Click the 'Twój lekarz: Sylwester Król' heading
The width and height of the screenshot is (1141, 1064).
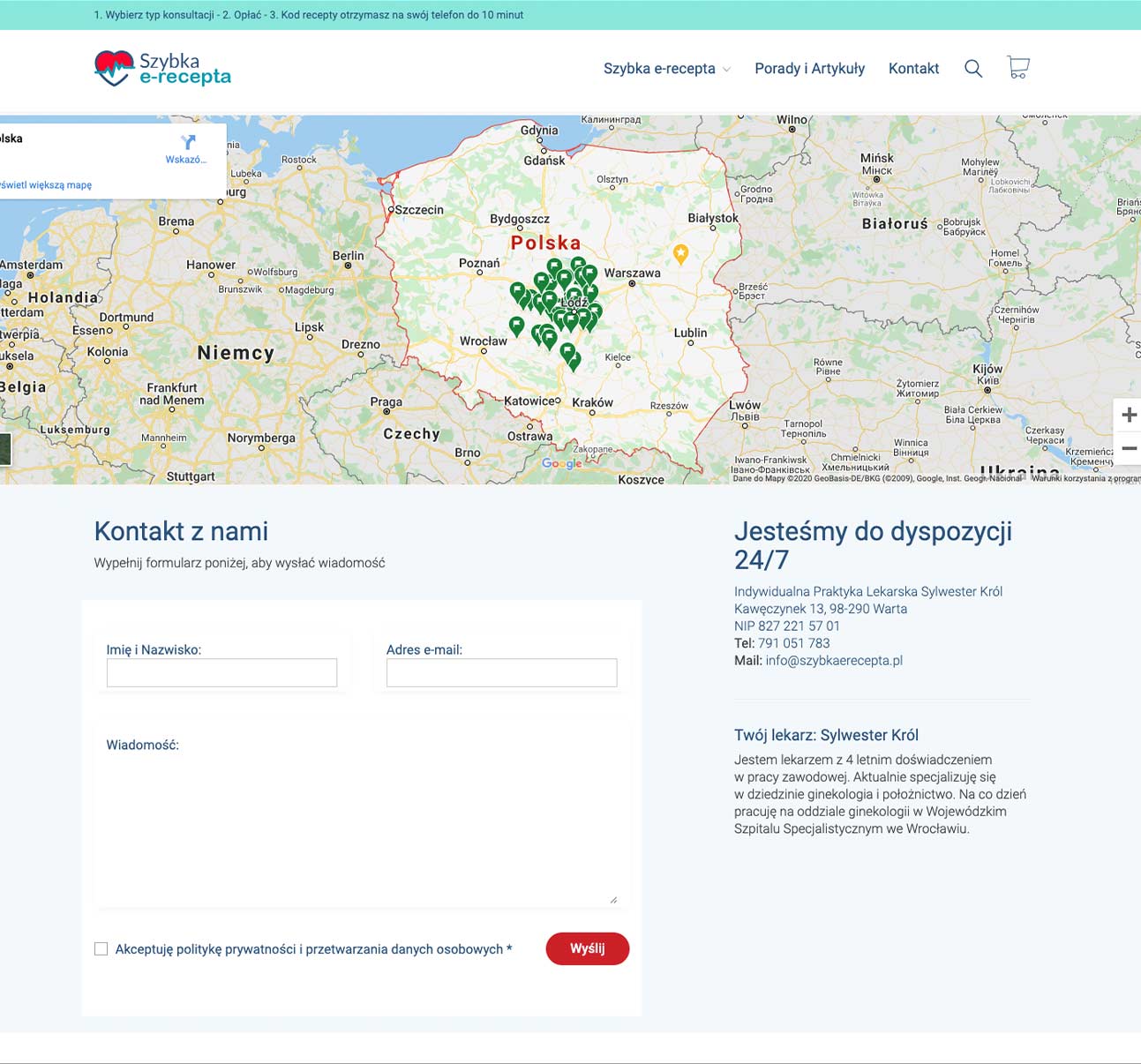pyautogui.click(x=826, y=735)
